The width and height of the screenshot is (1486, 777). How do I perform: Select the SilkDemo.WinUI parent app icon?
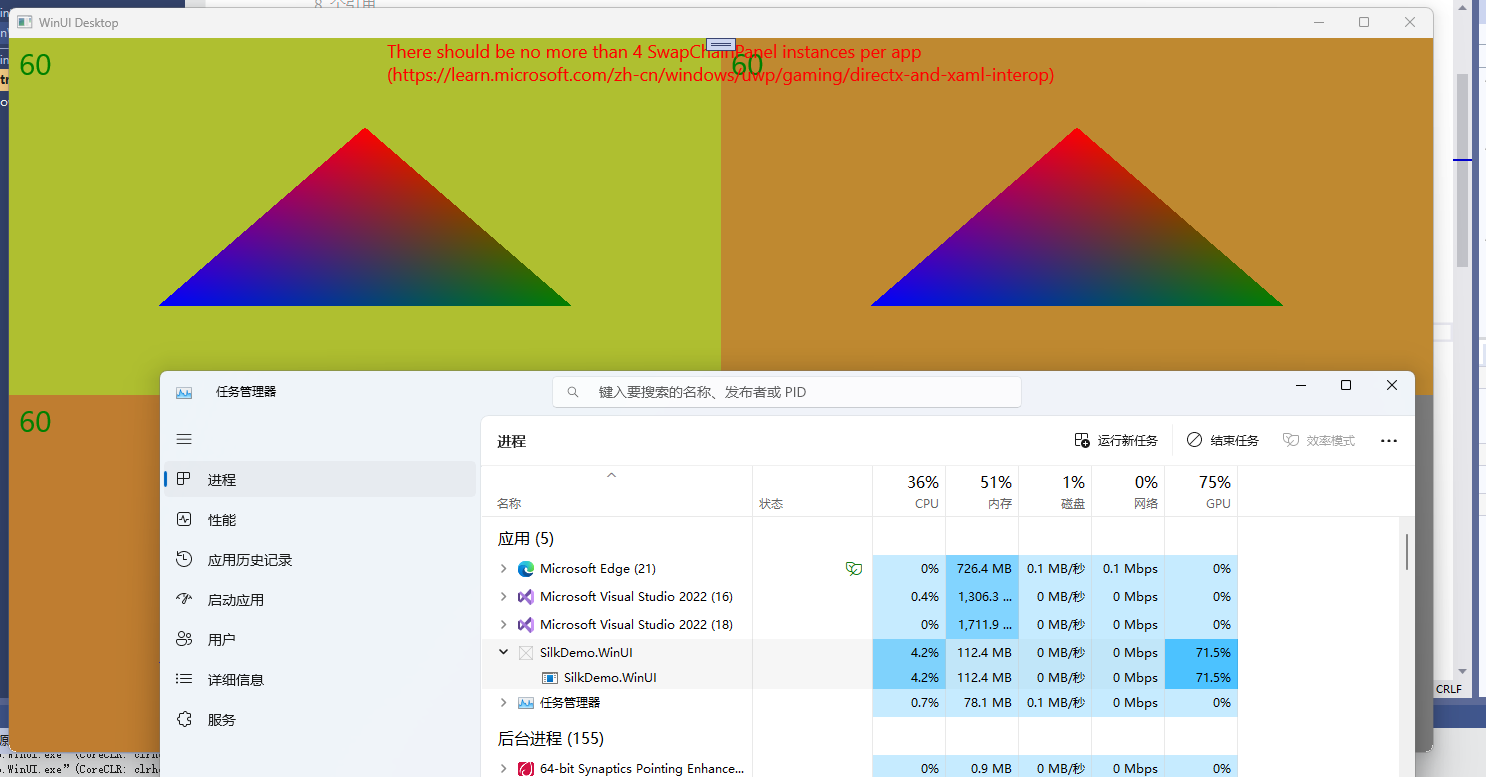526,653
